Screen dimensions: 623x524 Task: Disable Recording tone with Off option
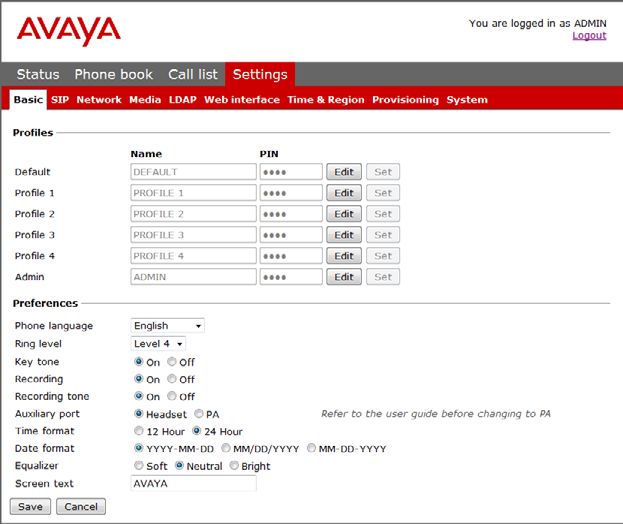tap(172, 396)
